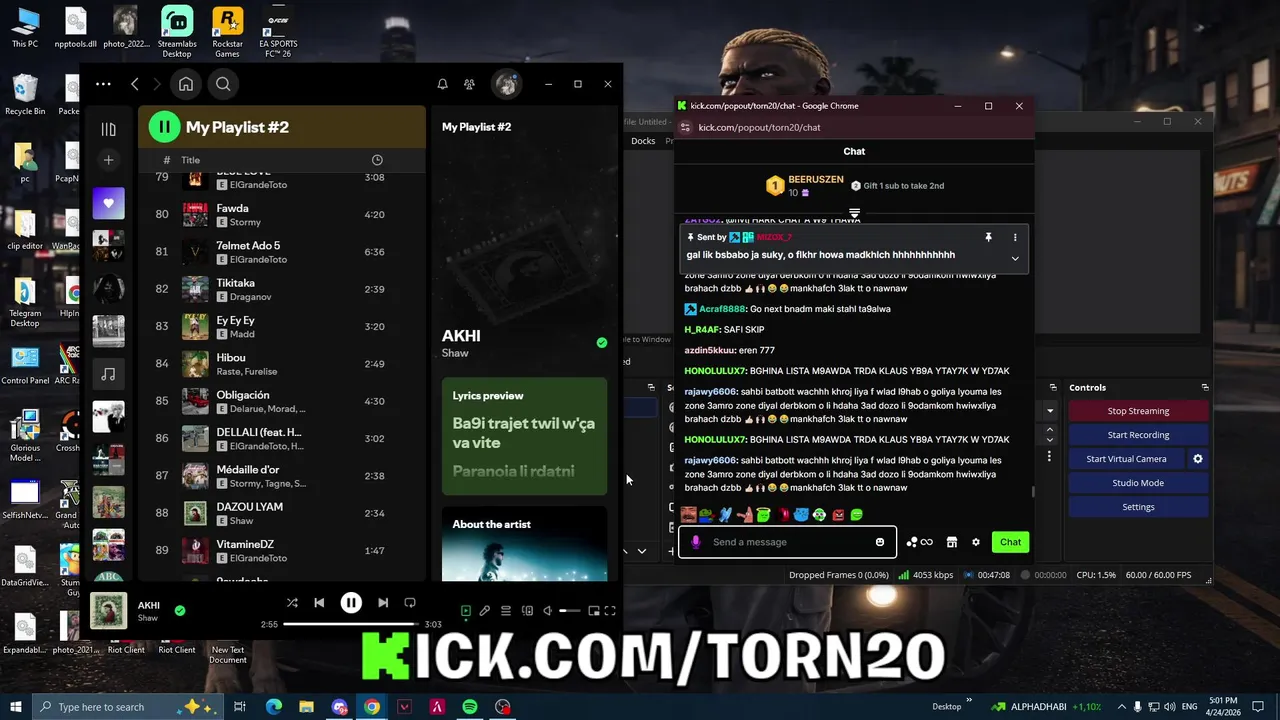Collapse Your Library sidebar icon
The width and height of the screenshot is (1280, 720).
108,129
